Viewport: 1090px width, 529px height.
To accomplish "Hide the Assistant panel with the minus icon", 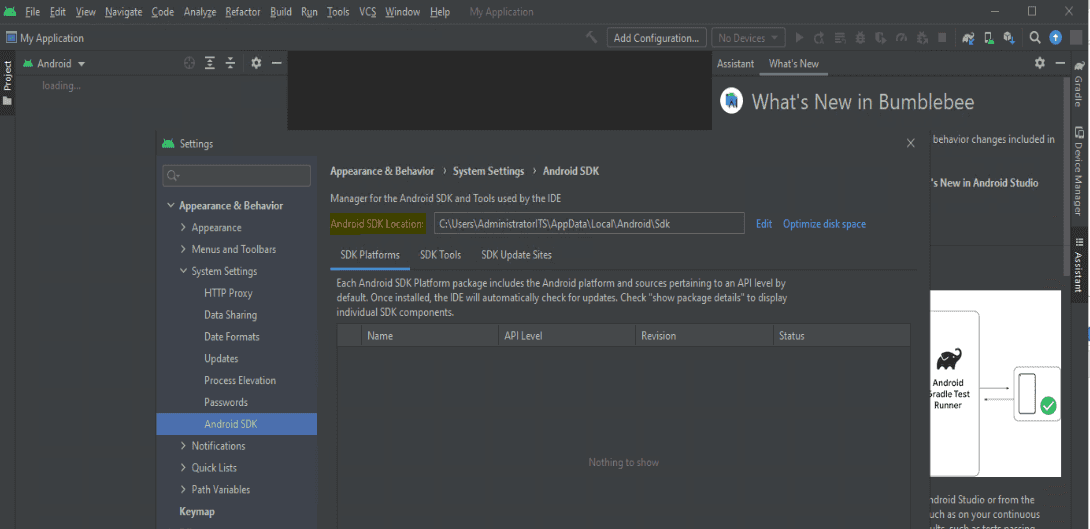I will pyautogui.click(x=1059, y=63).
